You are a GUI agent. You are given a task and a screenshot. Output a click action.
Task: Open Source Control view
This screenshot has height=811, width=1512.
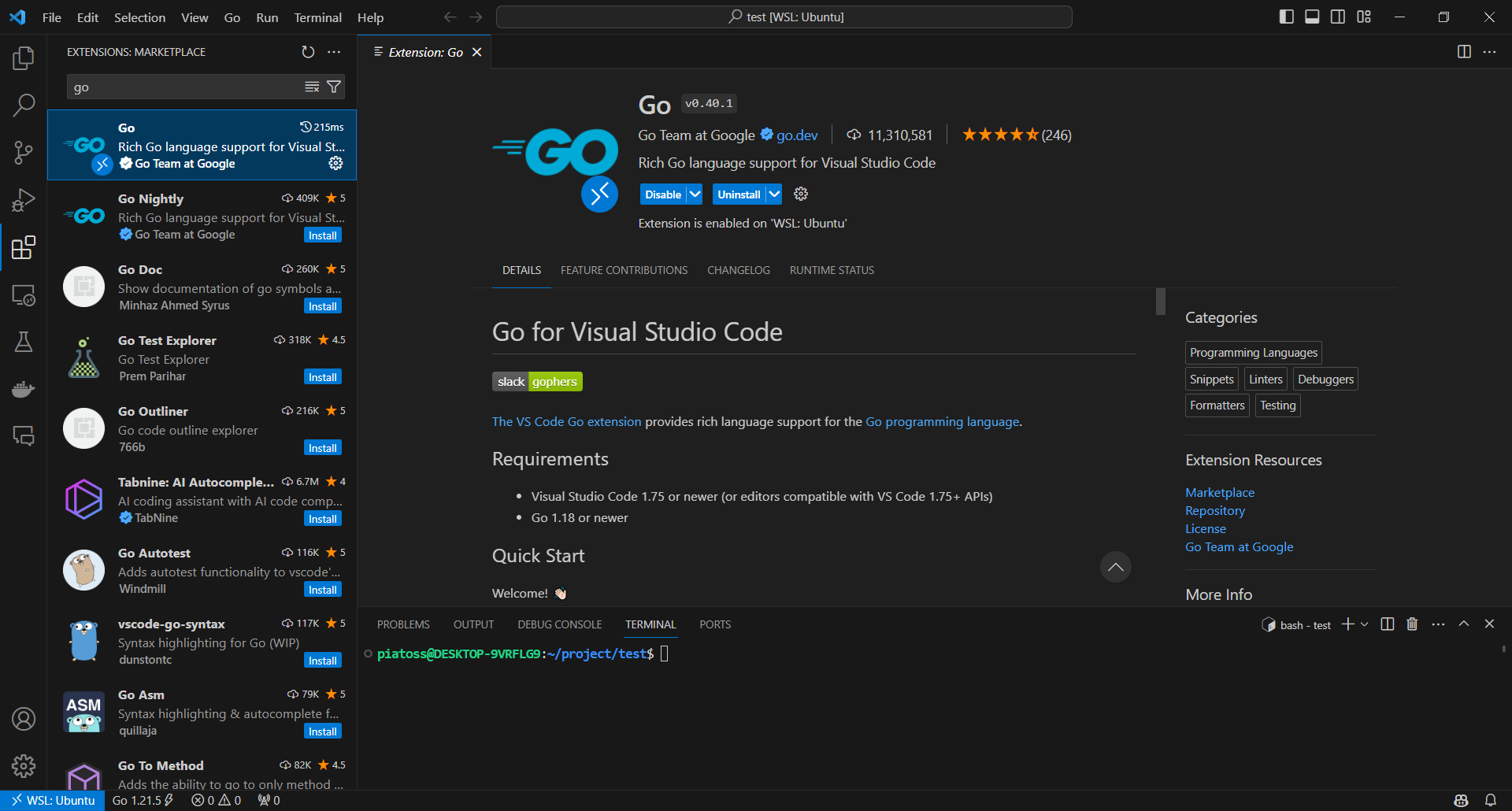(x=24, y=152)
